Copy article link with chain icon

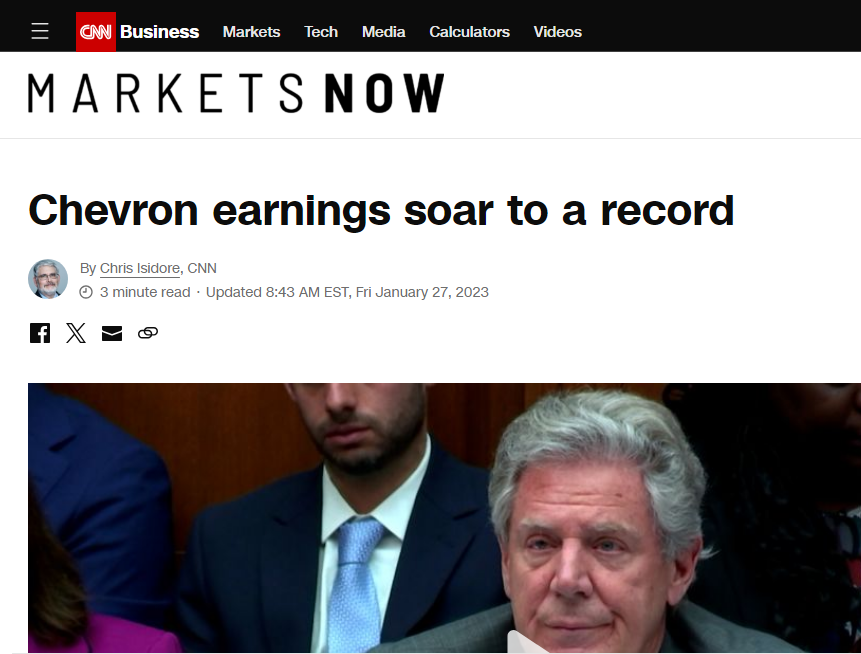pos(148,333)
